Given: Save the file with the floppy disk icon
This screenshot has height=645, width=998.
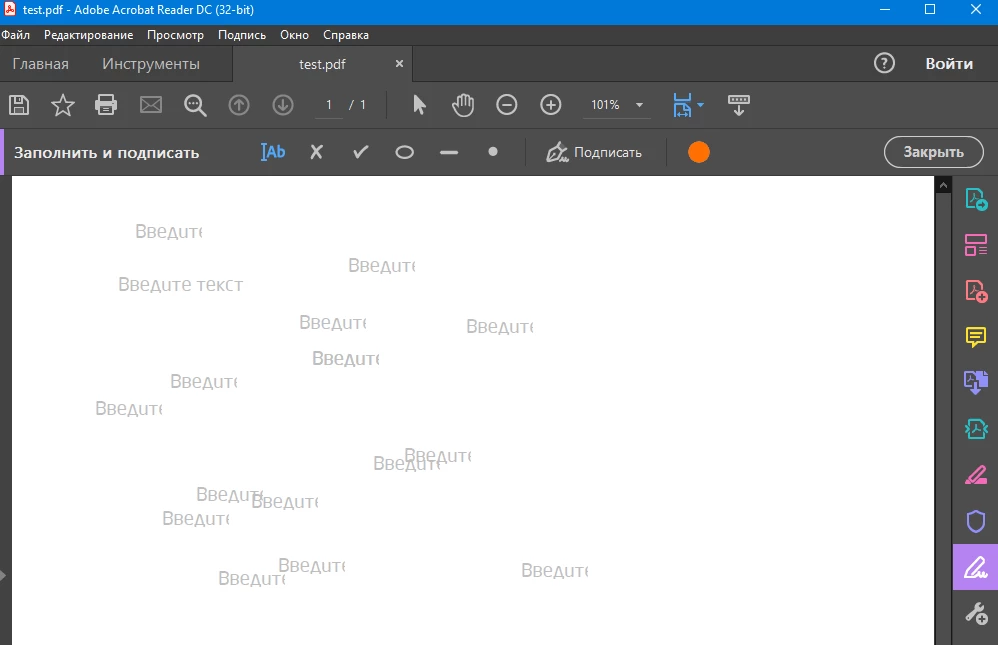Looking at the screenshot, I should tap(19, 104).
